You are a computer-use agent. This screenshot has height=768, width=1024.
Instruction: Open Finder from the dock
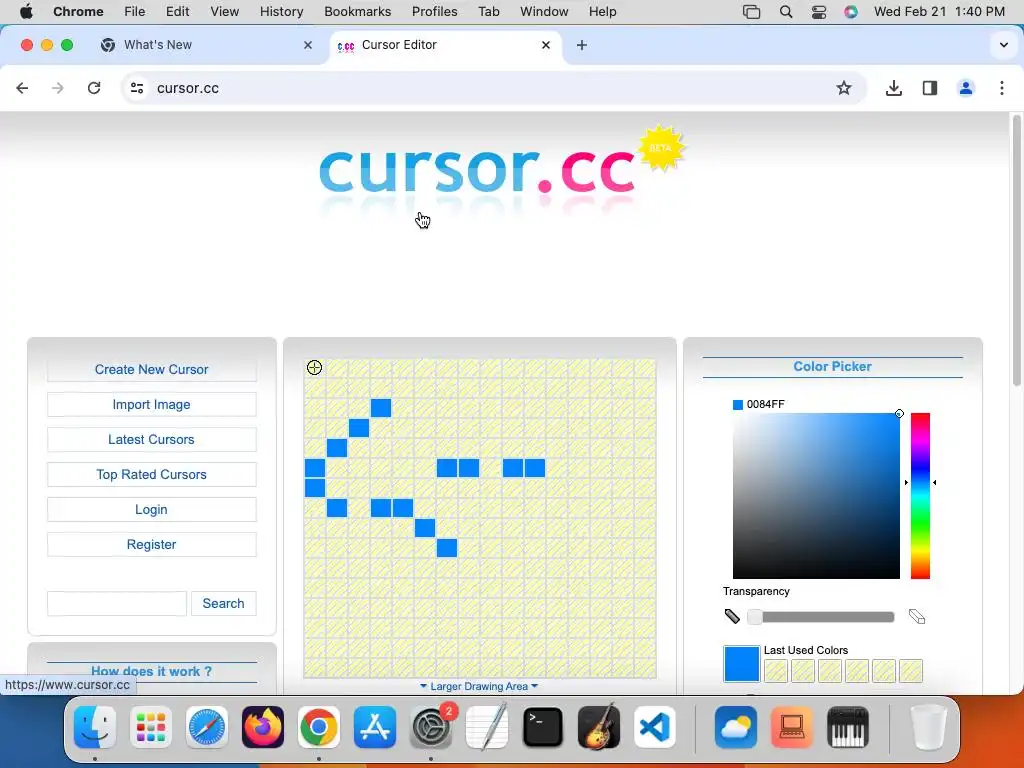click(x=95, y=727)
